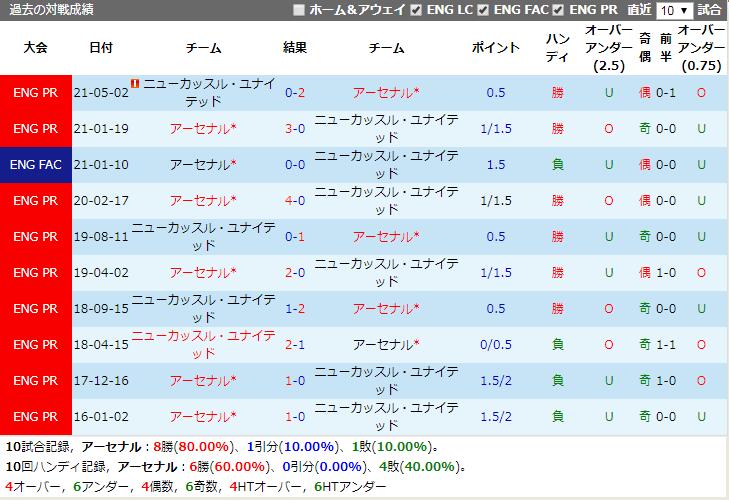
Task: Open the 3-0 result of 21-01-19
Action: (295, 128)
